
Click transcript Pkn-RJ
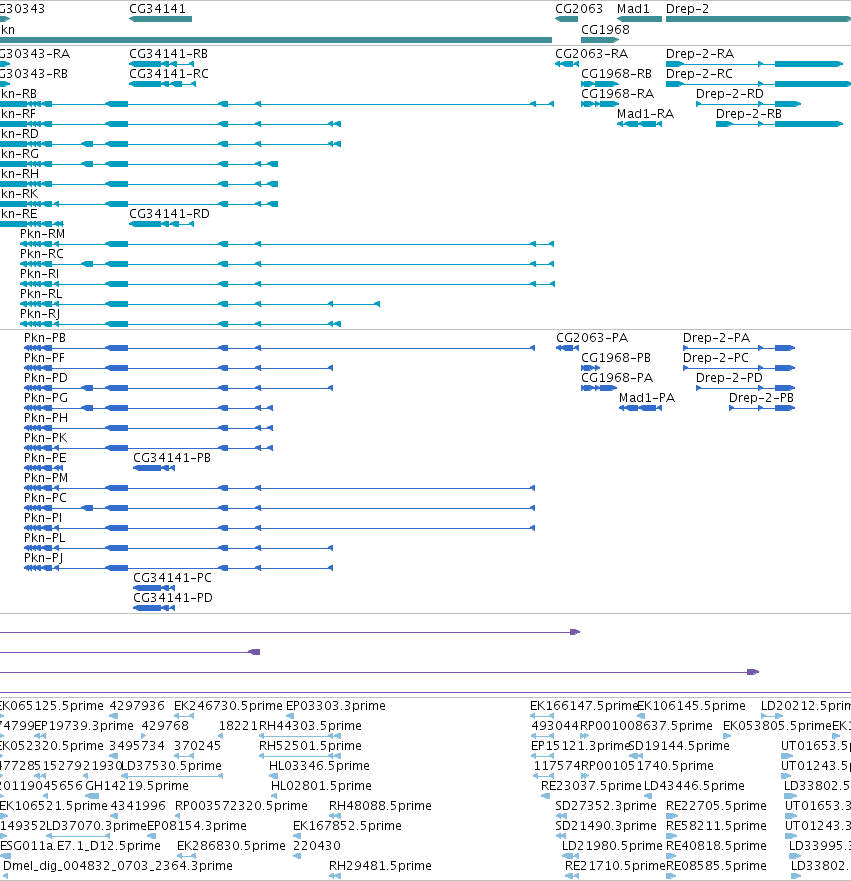[x=40, y=314]
